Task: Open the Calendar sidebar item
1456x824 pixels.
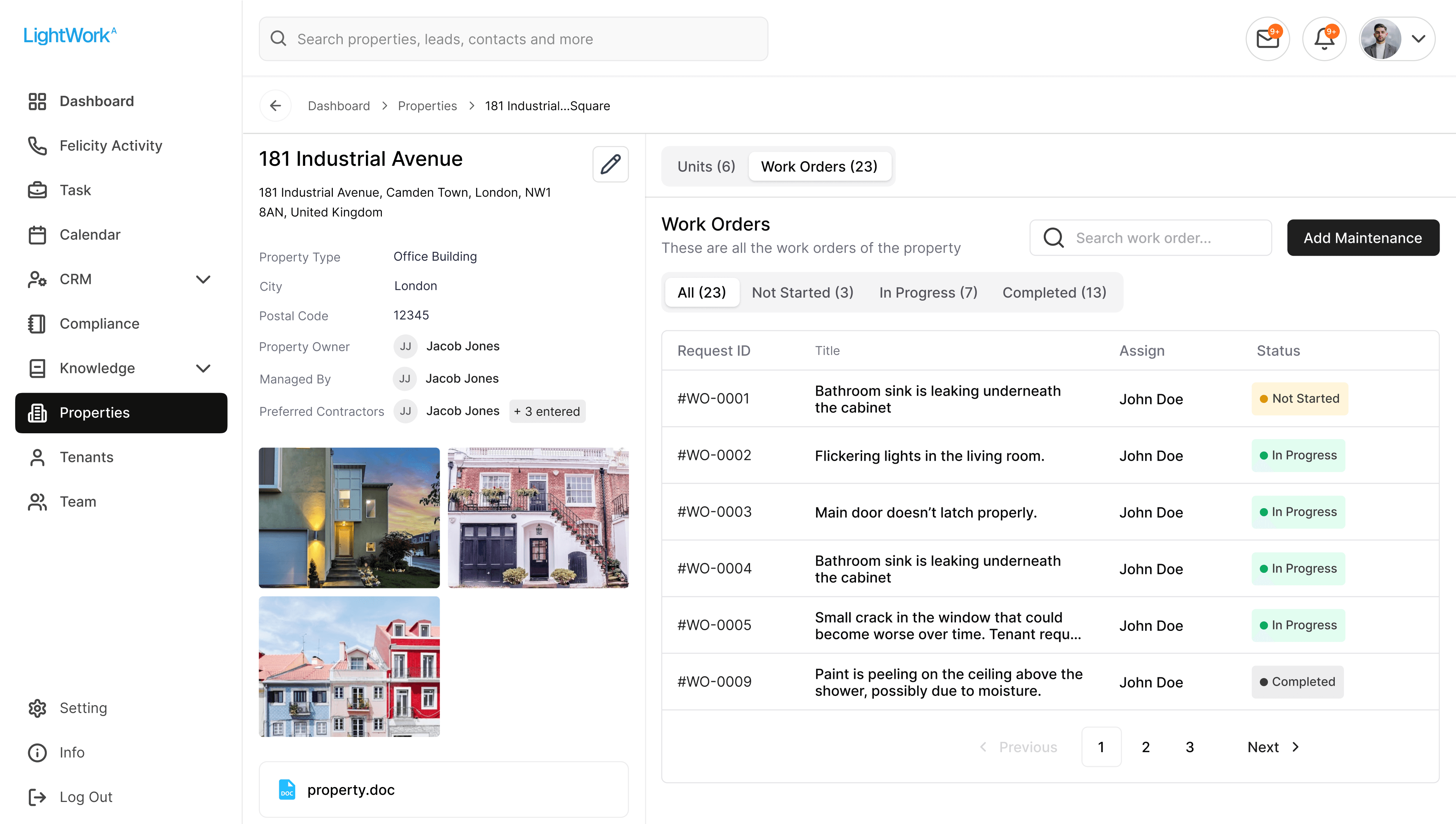Action: 90,235
